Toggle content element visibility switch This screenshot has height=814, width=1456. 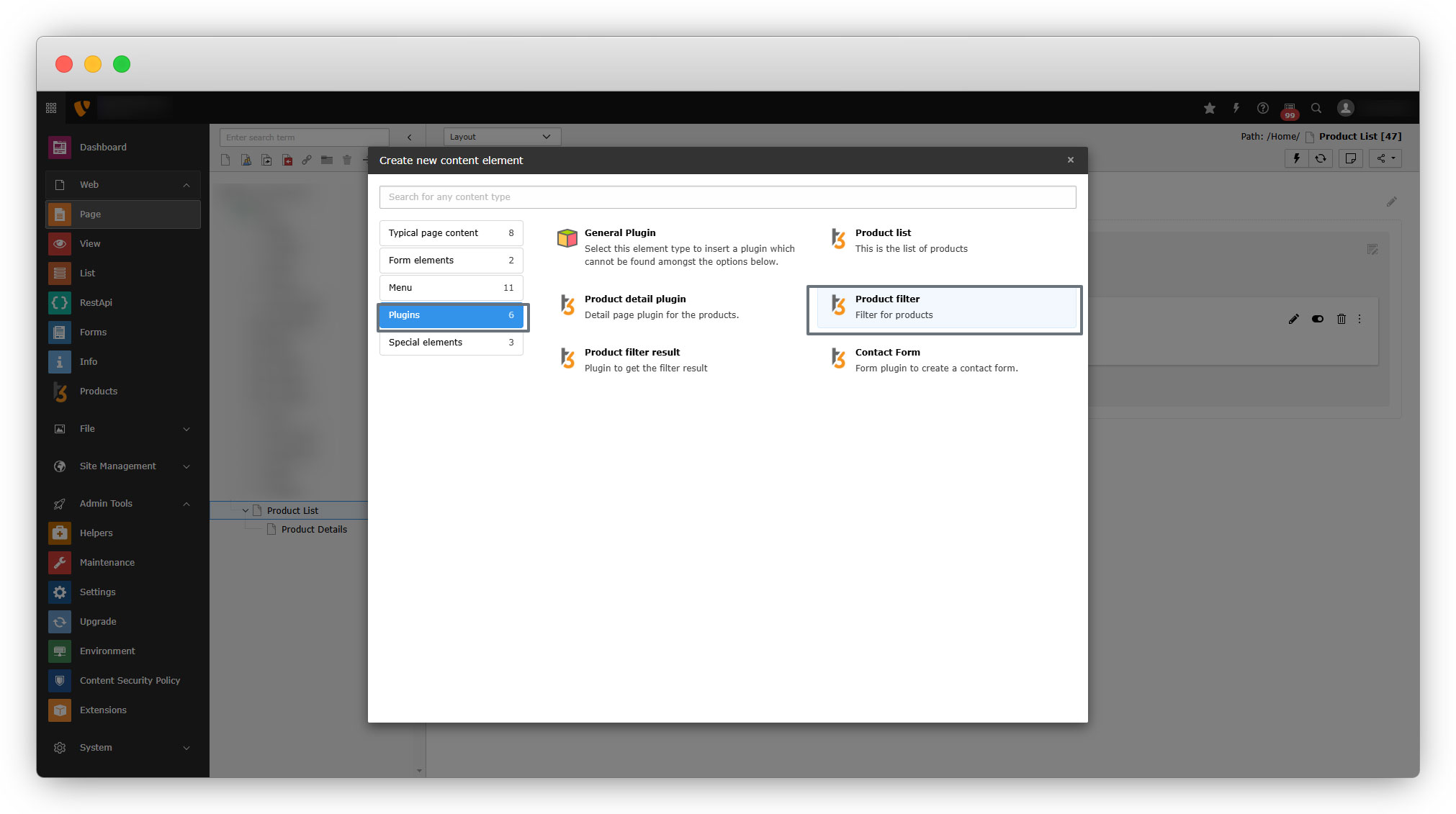tap(1317, 319)
